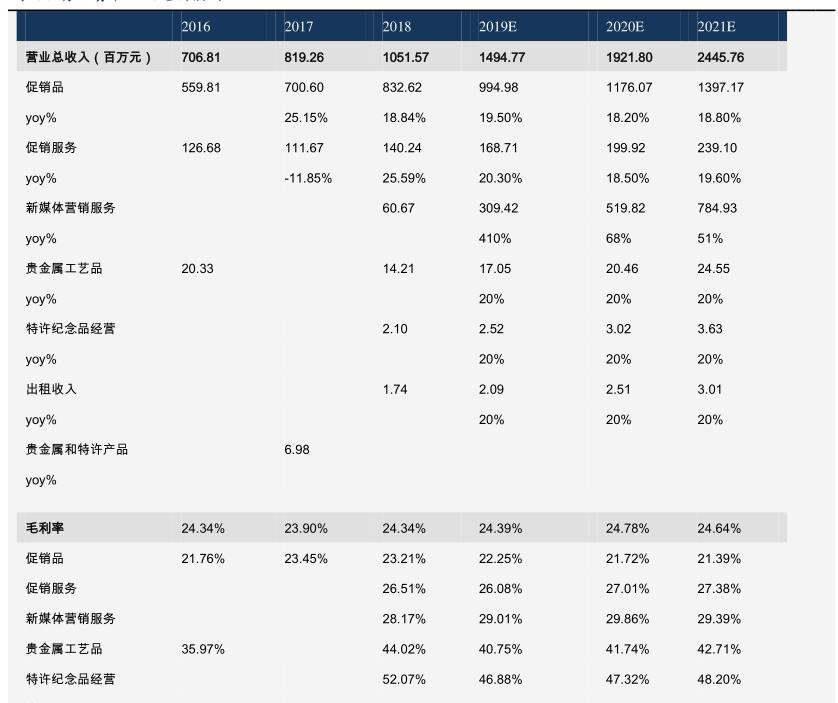The height and width of the screenshot is (703, 838).
Task: Select the 35.97% gross margin cell
Action: tap(203, 649)
